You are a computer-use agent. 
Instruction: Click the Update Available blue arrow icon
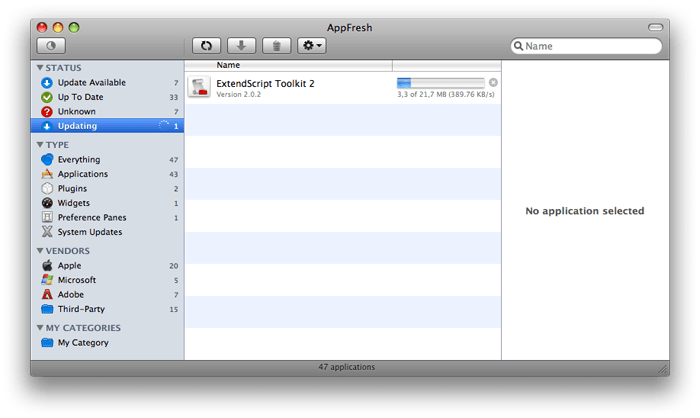(47, 83)
